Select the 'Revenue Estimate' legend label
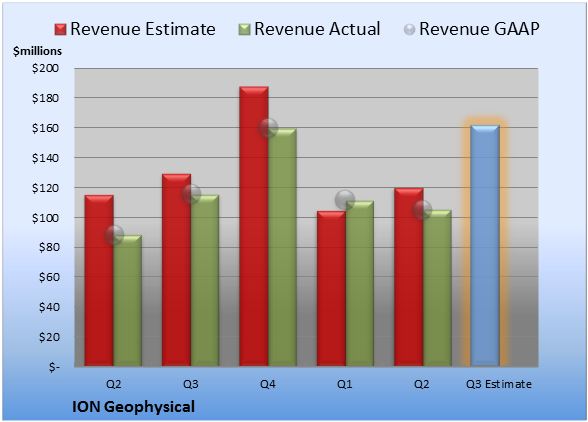 [x=143, y=29]
